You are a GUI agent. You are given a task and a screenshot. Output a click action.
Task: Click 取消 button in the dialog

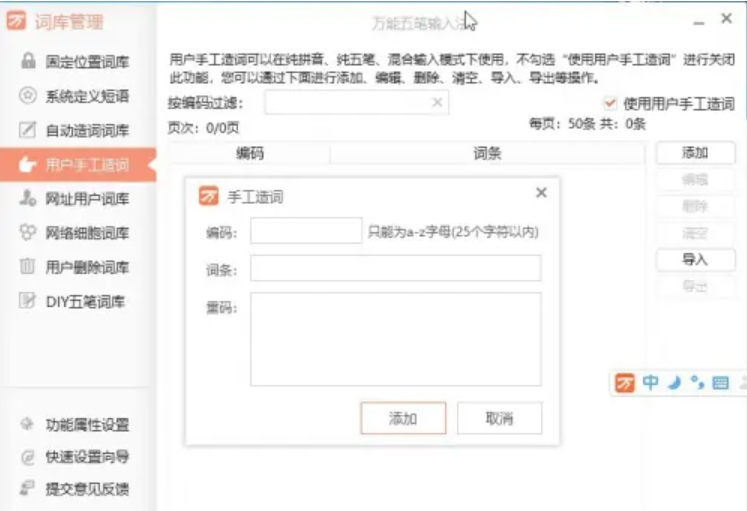click(x=499, y=418)
